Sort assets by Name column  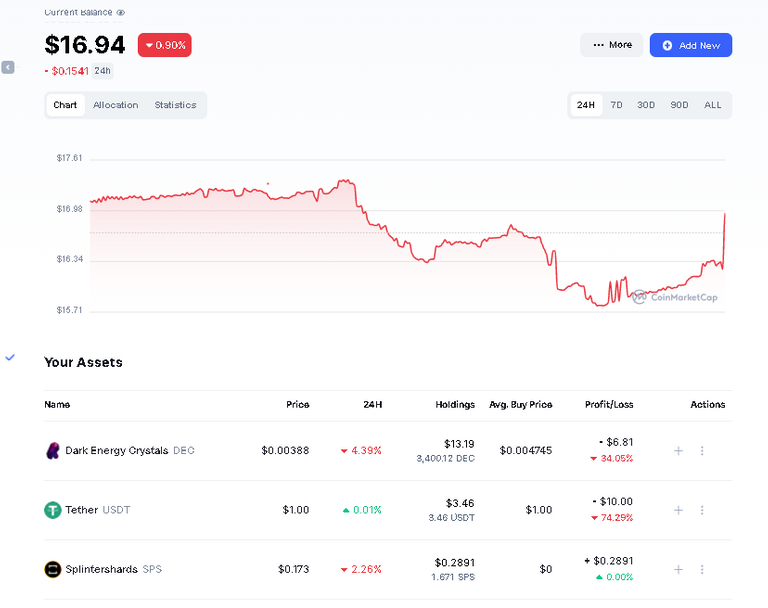click(57, 405)
